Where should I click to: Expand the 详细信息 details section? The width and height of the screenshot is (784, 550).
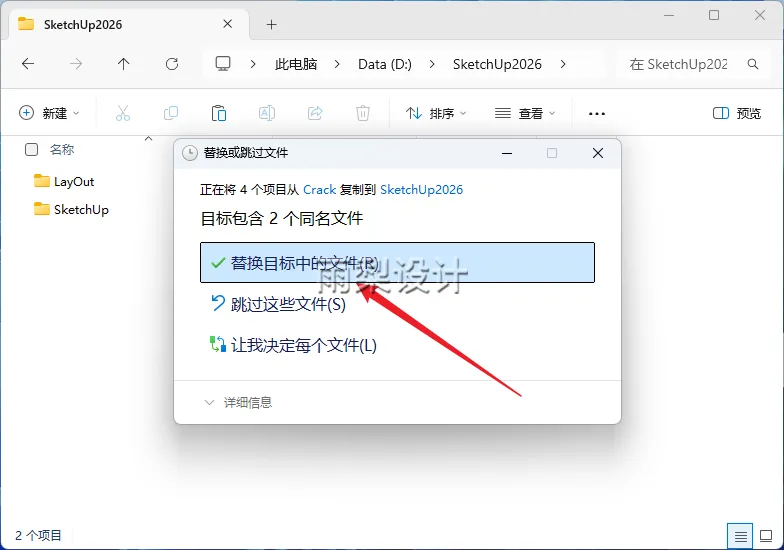point(238,402)
